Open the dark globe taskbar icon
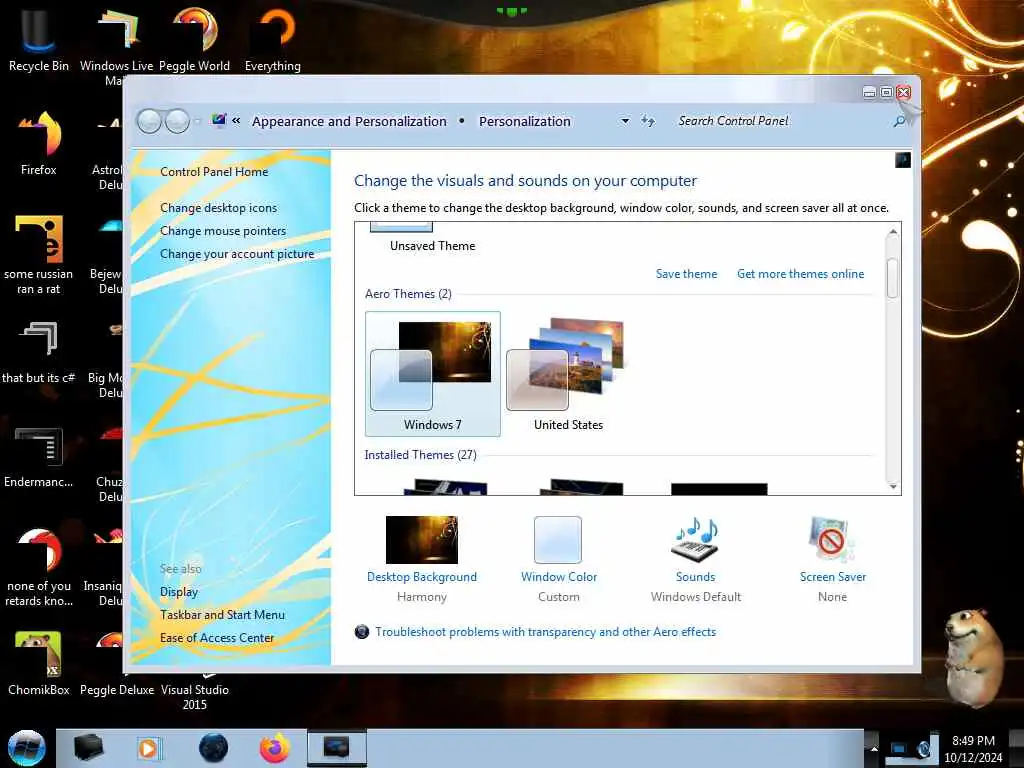Image resolution: width=1024 pixels, height=768 pixels. click(x=213, y=748)
